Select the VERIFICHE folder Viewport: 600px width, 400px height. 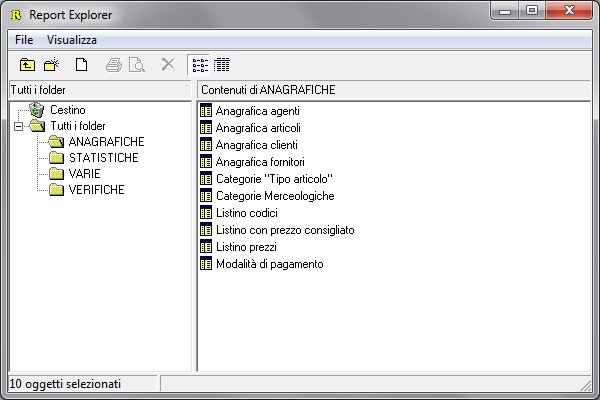point(96,190)
